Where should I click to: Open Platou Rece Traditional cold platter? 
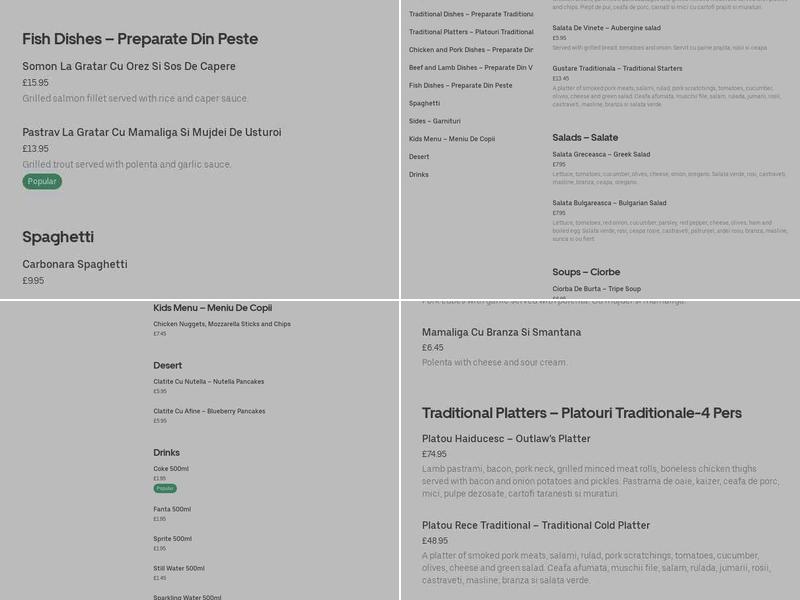click(535, 526)
